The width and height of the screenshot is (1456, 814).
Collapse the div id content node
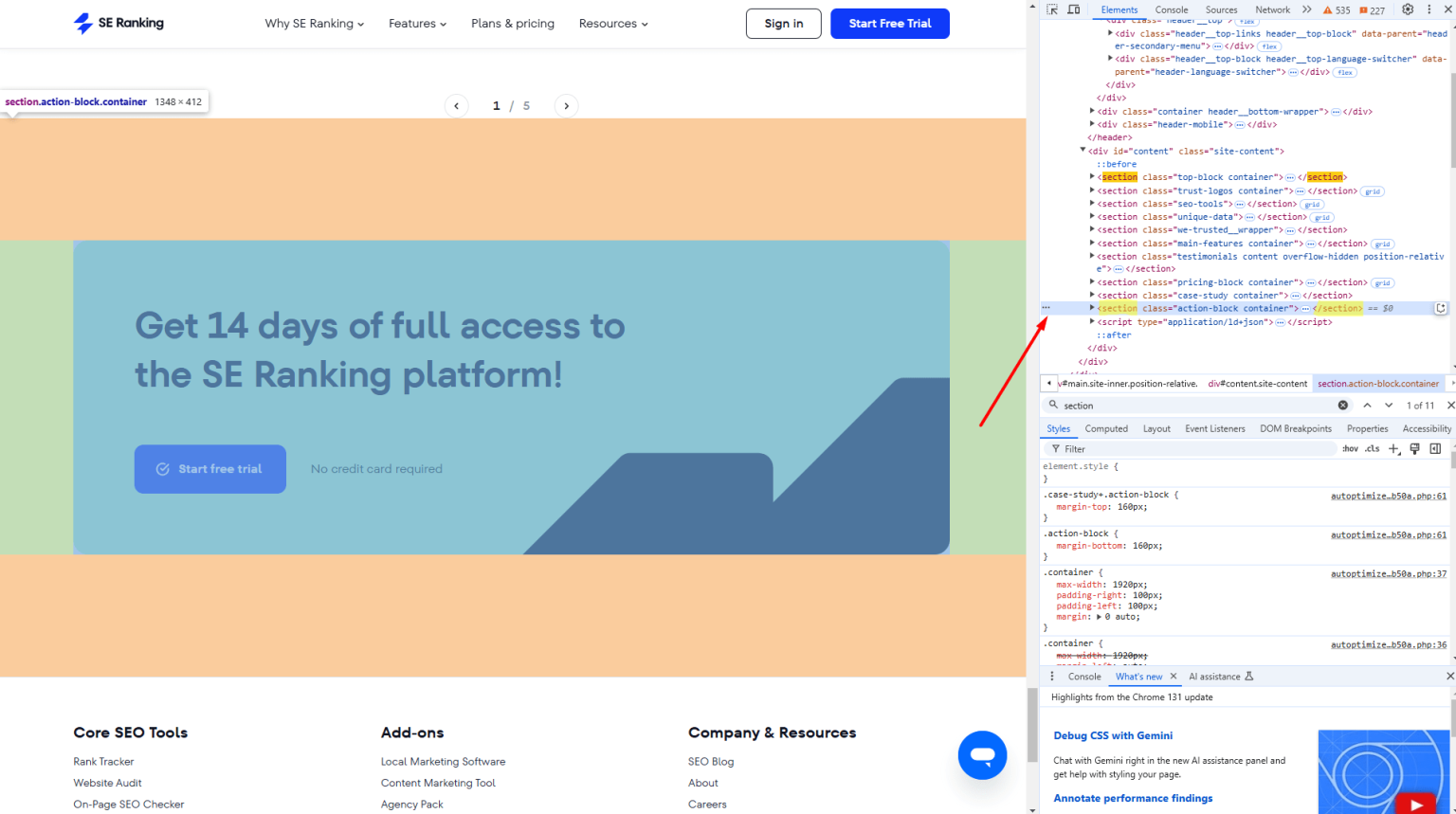click(1083, 150)
